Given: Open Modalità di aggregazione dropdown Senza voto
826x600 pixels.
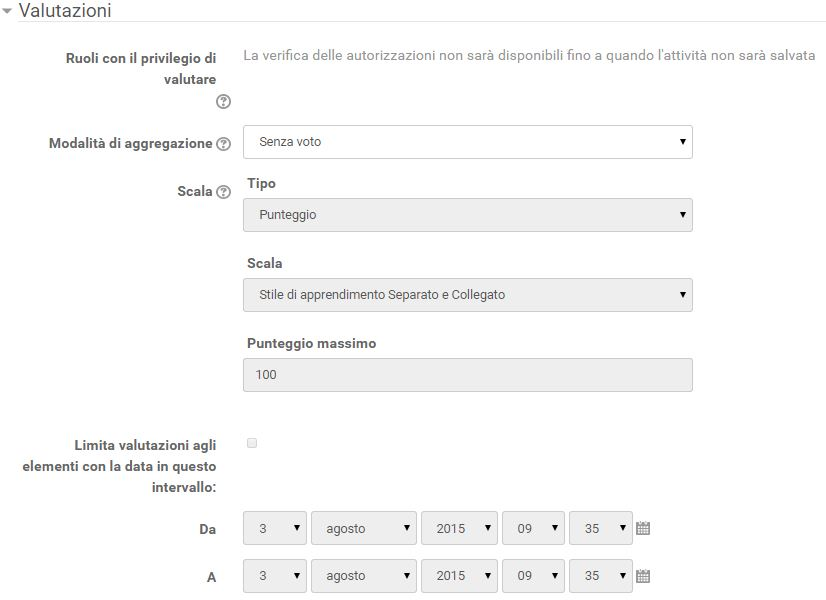Looking at the screenshot, I should coord(468,142).
